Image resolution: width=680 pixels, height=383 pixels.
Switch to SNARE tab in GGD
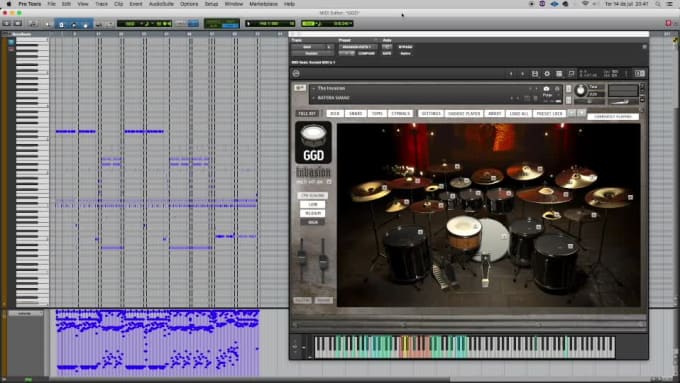coord(356,114)
